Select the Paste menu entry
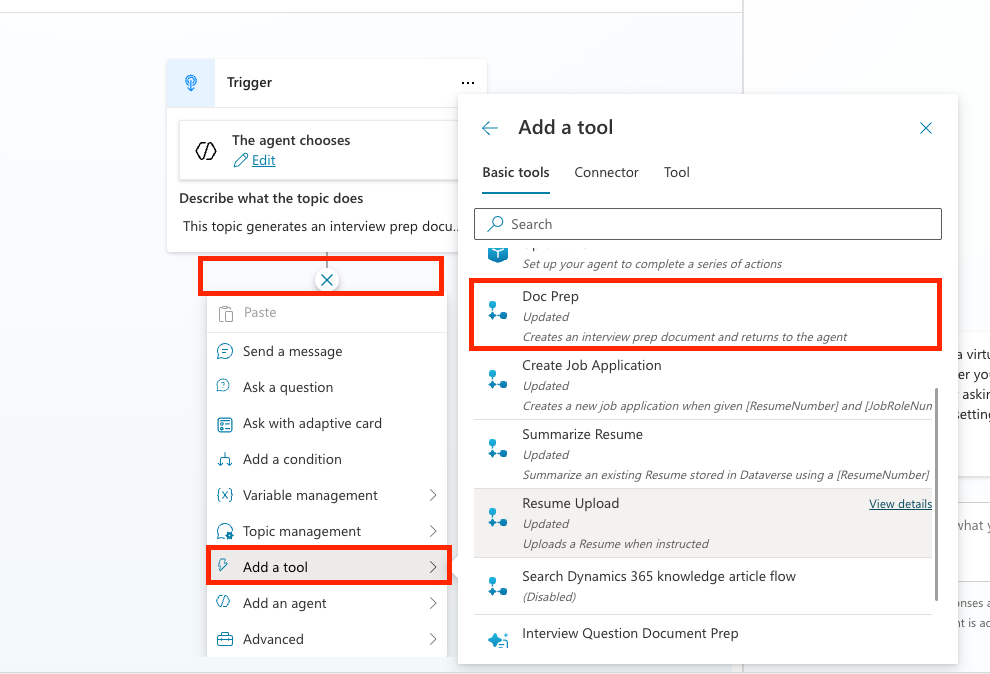 point(327,313)
